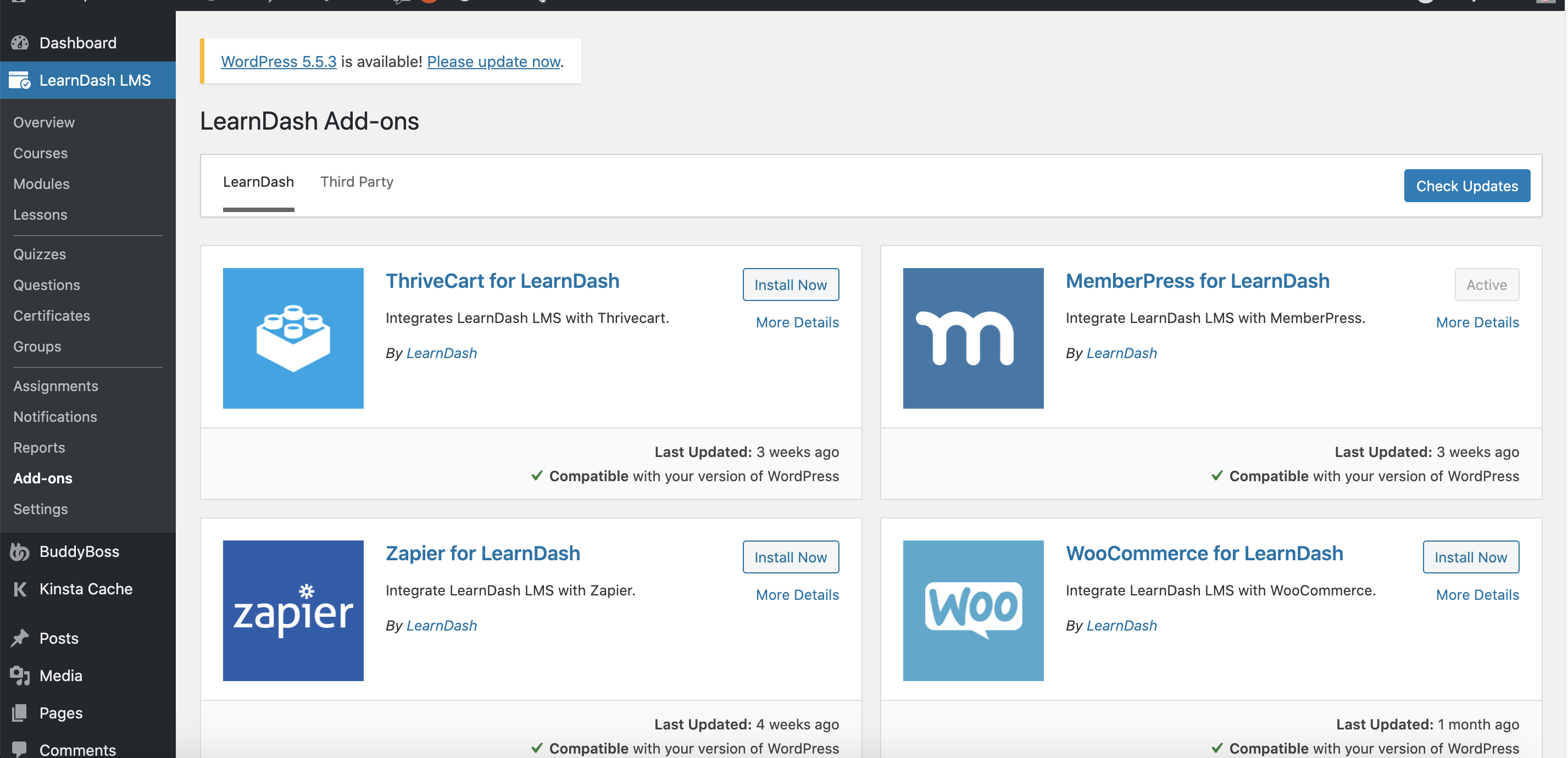Click the Posts pushpin icon
Image resolution: width=1568 pixels, height=758 pixels.
pos(19,638)
